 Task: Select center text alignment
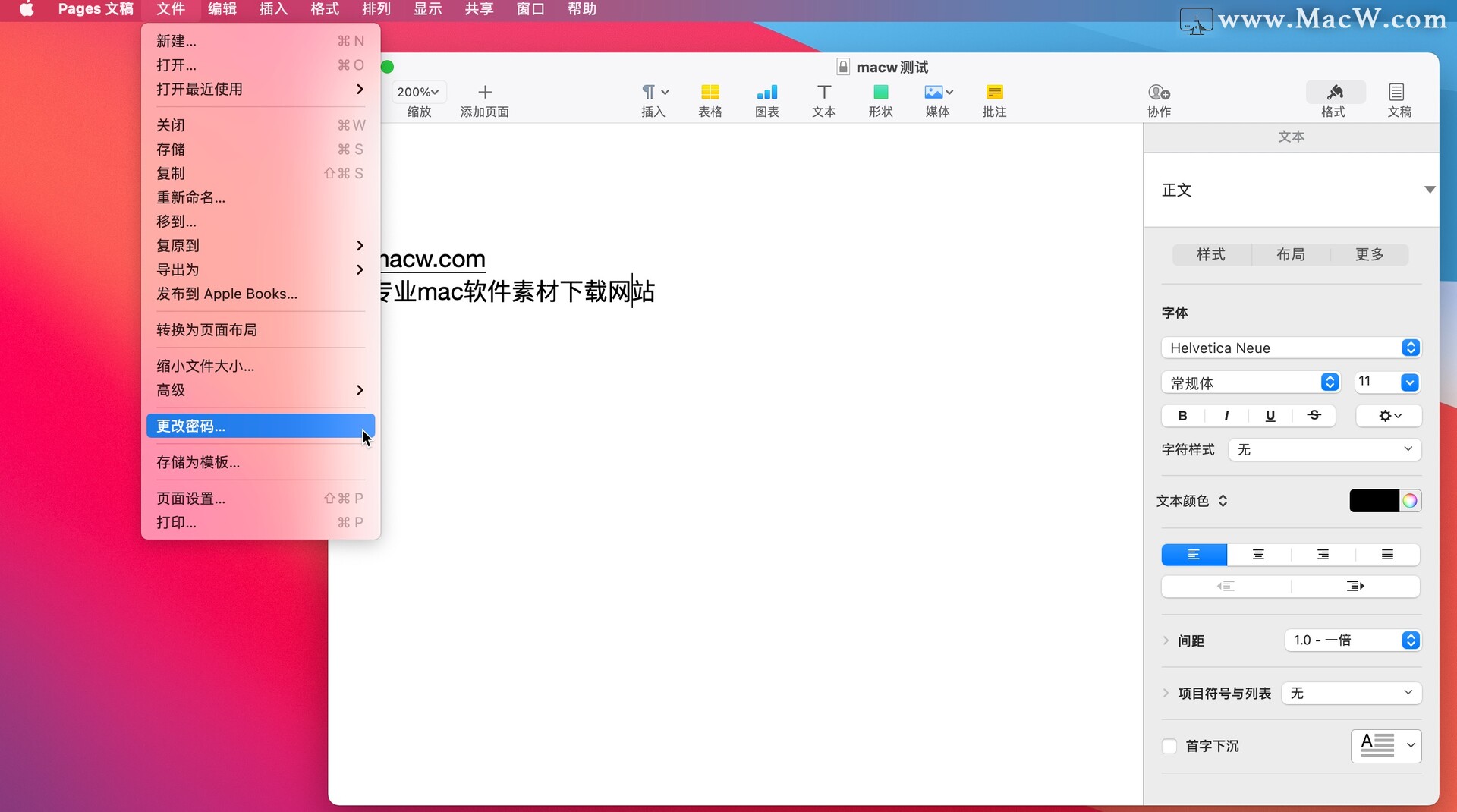[x=1257, y=555]
